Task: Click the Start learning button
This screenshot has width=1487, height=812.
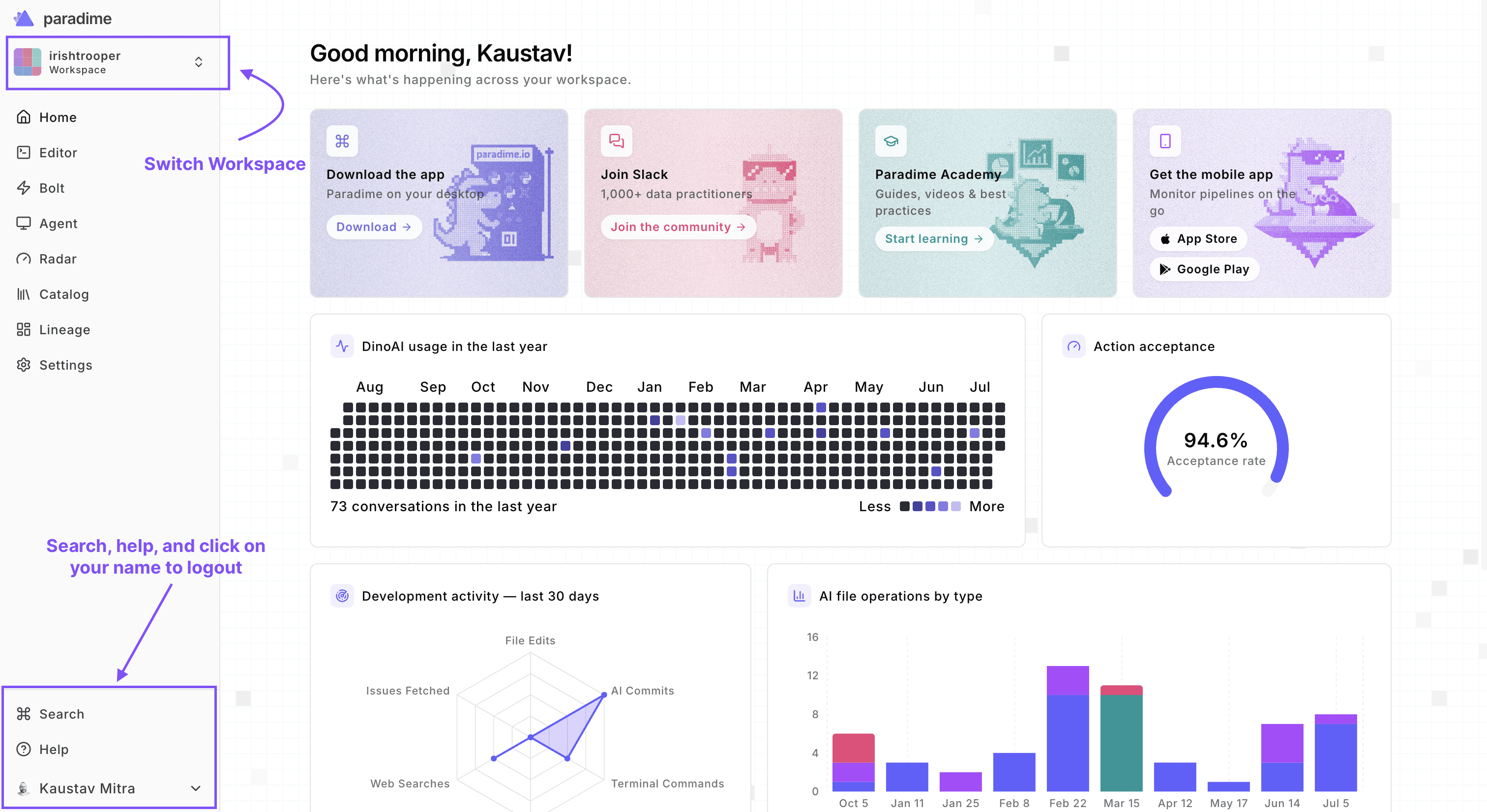Action: [x=934, y=239]
